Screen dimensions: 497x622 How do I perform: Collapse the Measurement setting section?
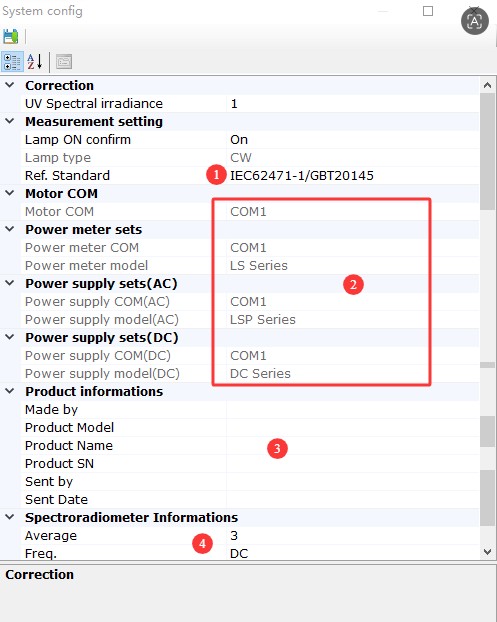coord(10,121)
